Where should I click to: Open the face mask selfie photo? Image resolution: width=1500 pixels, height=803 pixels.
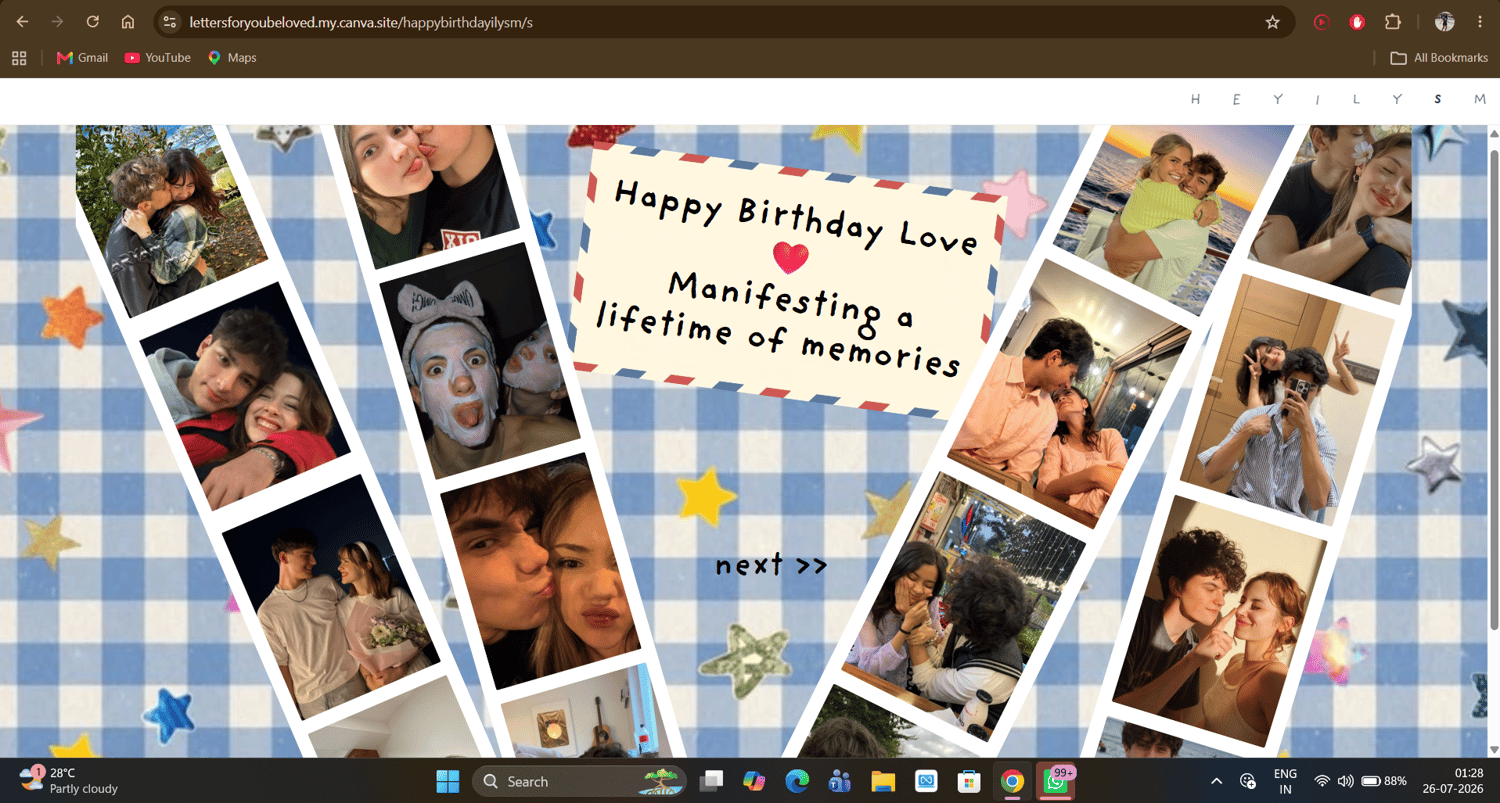[x=480, y=360]
